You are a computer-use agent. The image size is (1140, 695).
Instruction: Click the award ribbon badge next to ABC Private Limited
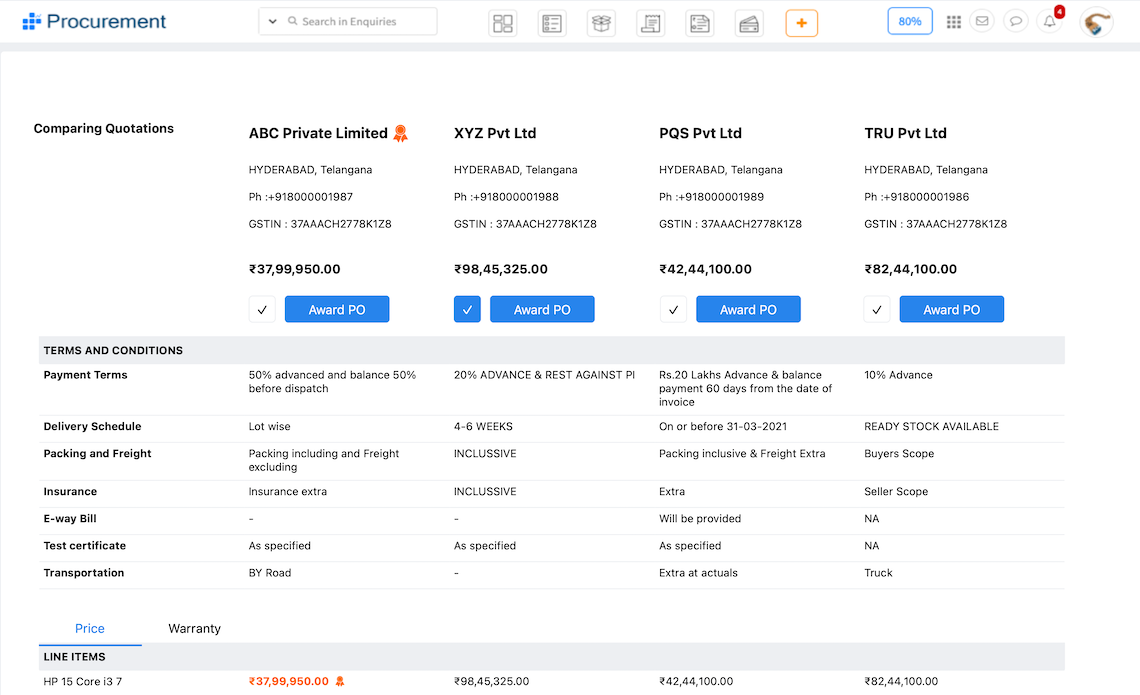[x=401, y=133]
